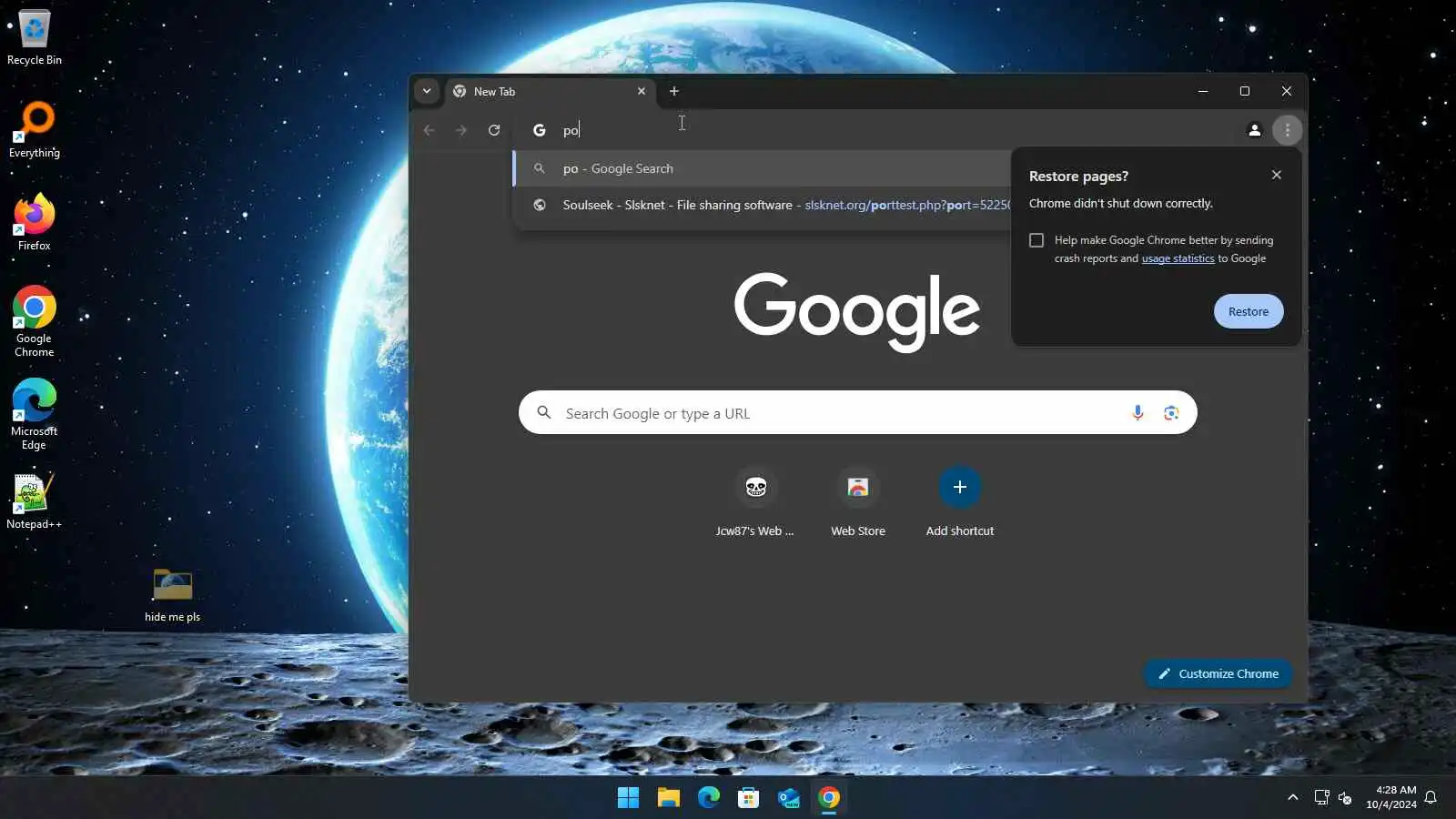
Task: Click the voice search microphone icon
Action: 1137,413
